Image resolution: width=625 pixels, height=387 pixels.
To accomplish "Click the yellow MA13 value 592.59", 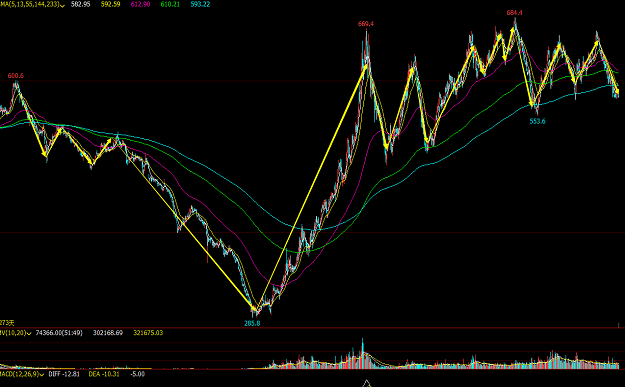I will [110, 4].
